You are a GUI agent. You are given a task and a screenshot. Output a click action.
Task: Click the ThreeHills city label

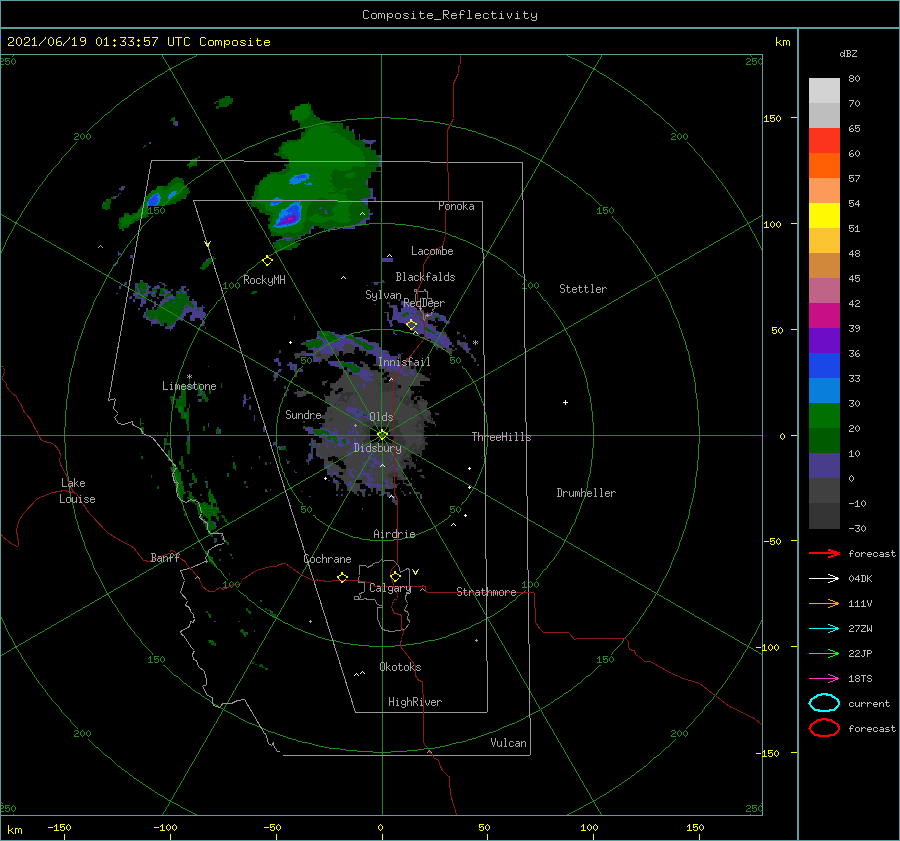tap(501, 437)
